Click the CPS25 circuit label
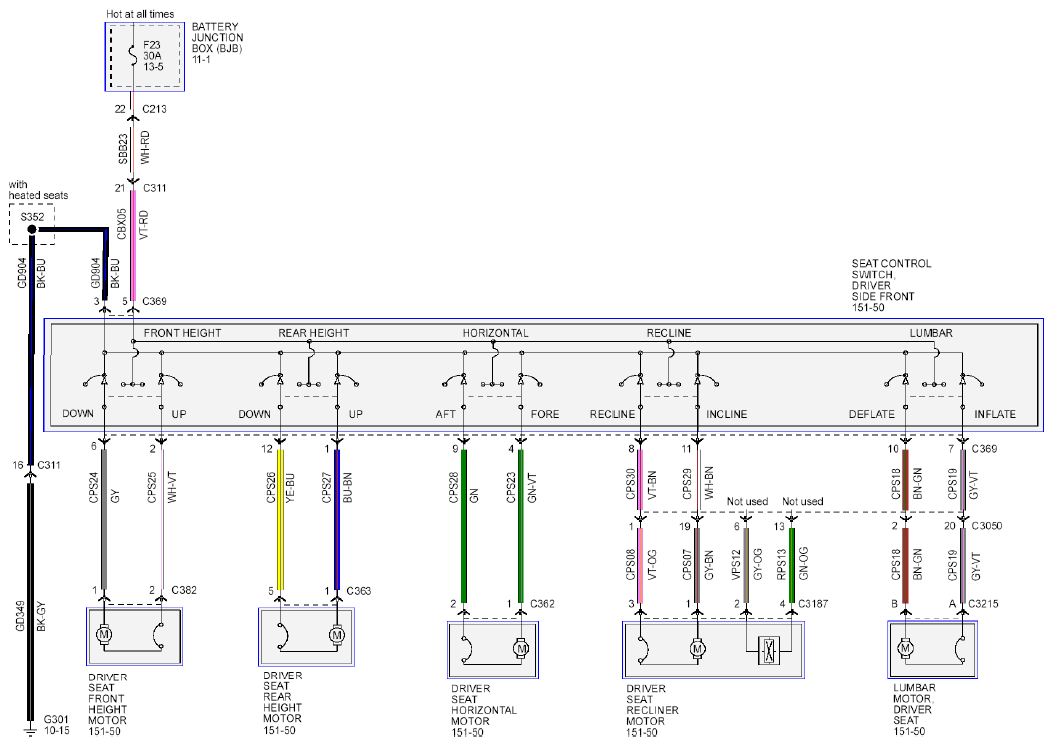Screen dimensions: 1053x746 (152, 487)
